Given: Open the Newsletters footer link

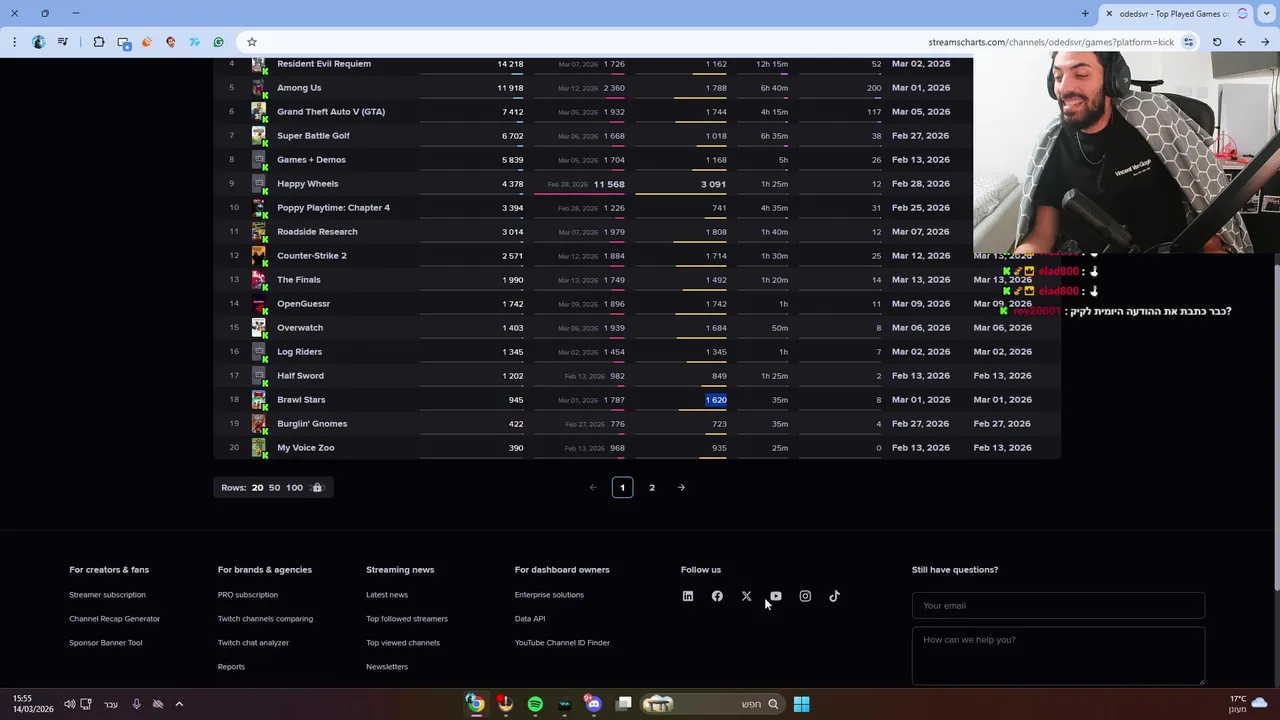Looking at the screenshot, I should (387, 667).
